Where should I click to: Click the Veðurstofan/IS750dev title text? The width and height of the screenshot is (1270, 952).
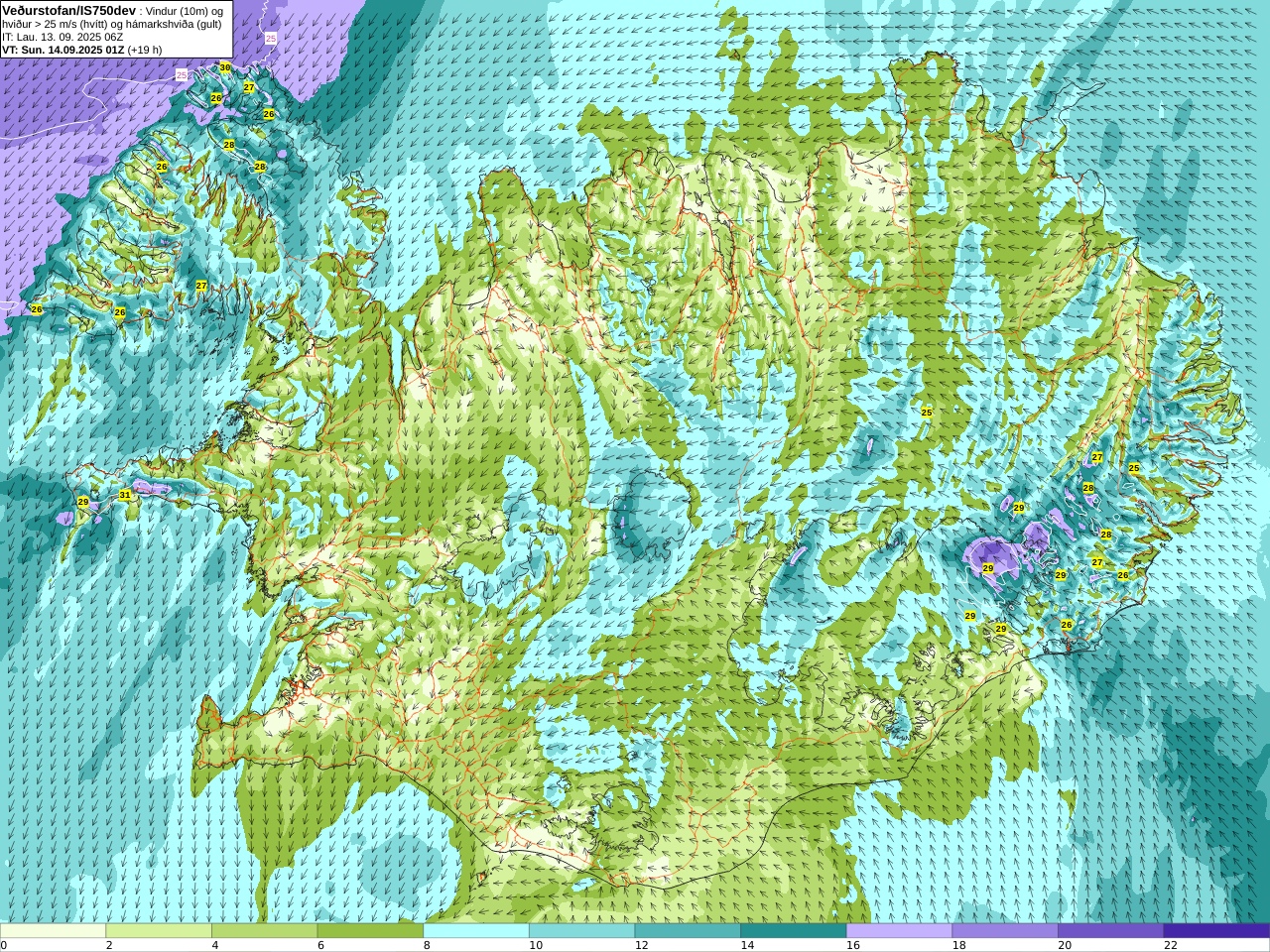pyautogui.click(x=69, y=11)
